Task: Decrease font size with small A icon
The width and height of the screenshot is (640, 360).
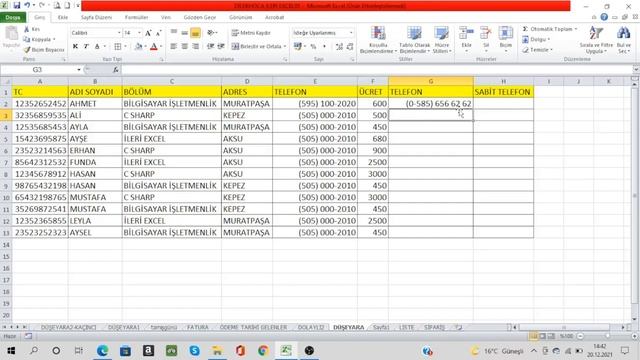Action: (158, 33)
